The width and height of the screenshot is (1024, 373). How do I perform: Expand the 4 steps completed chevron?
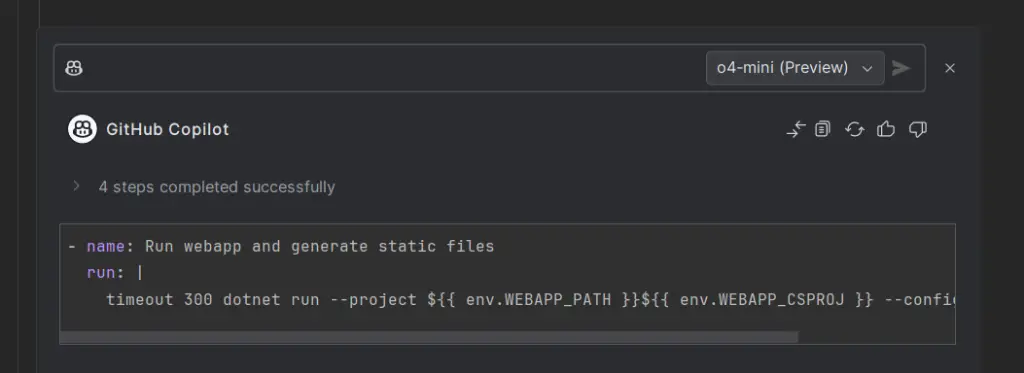click(76, 186)
